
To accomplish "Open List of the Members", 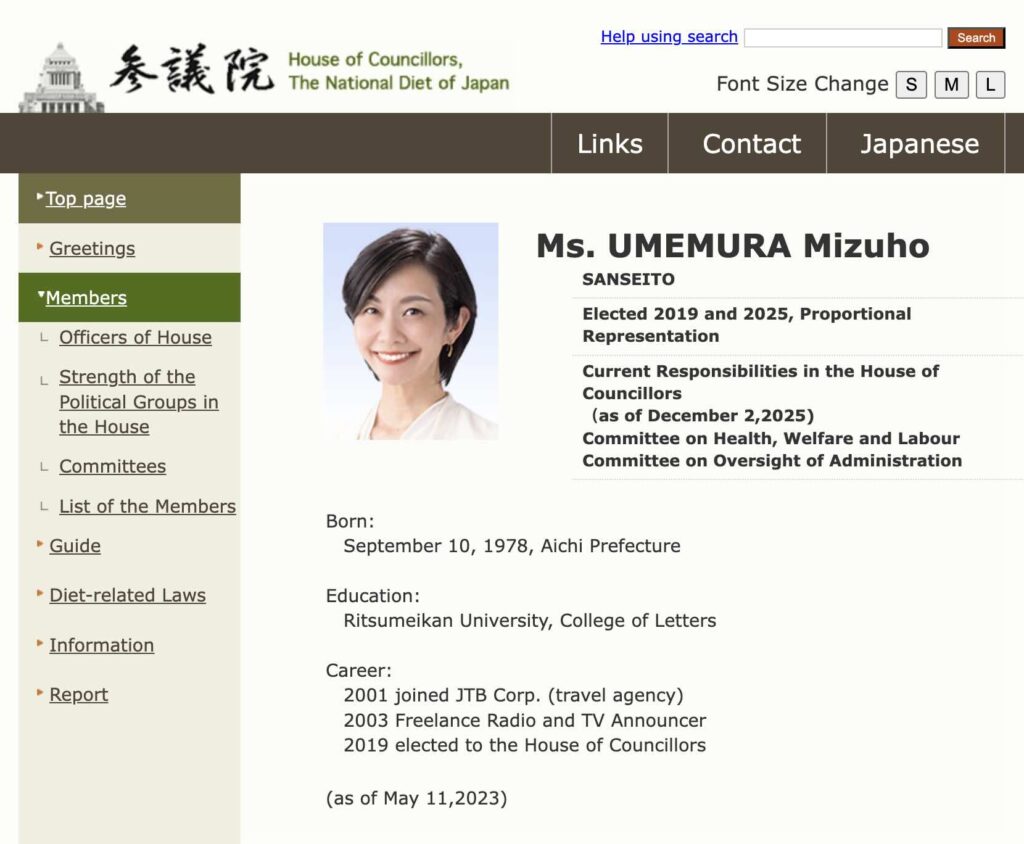I will tap(147, 507).
